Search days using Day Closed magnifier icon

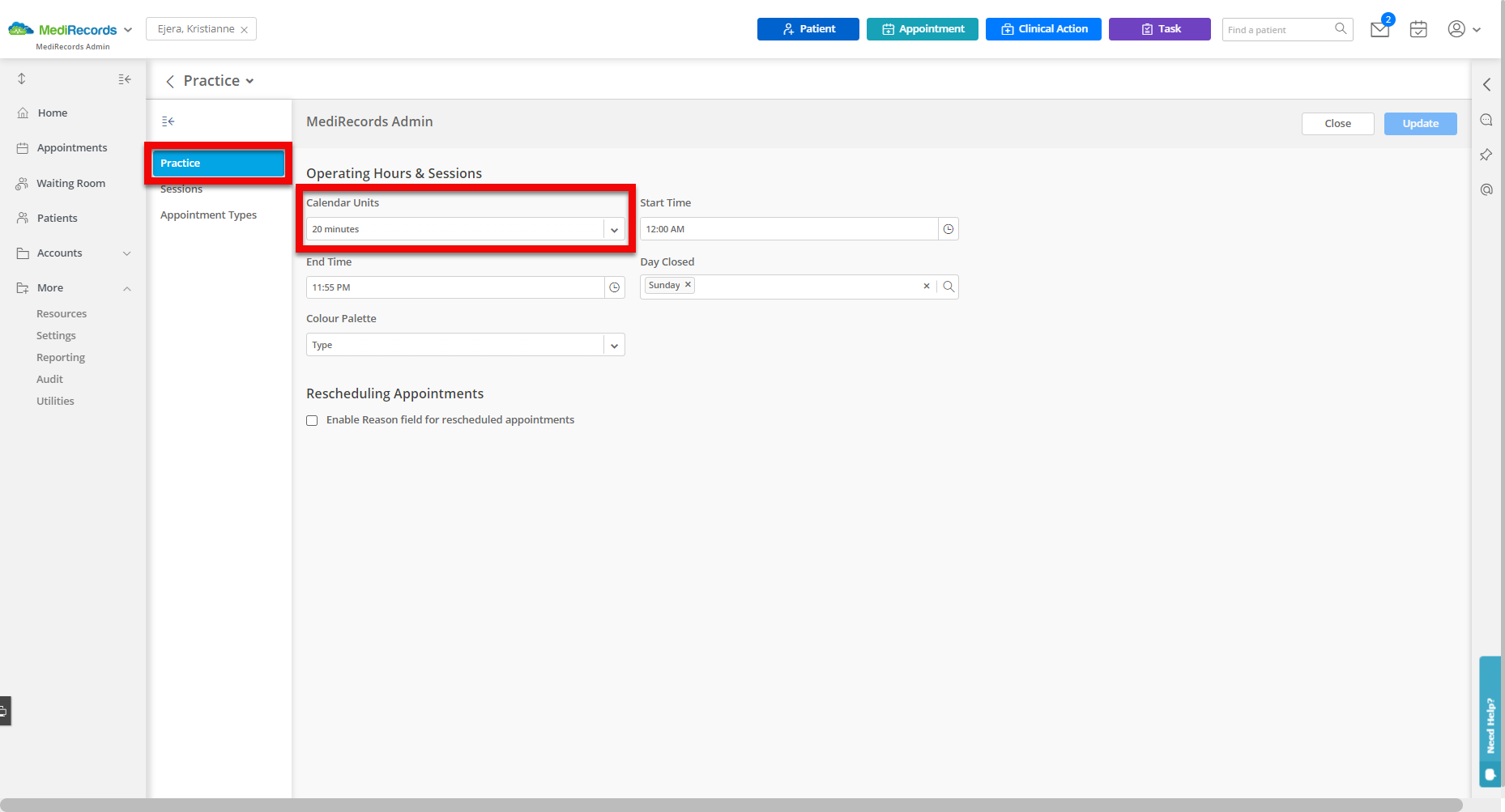(x=949, y=287)
